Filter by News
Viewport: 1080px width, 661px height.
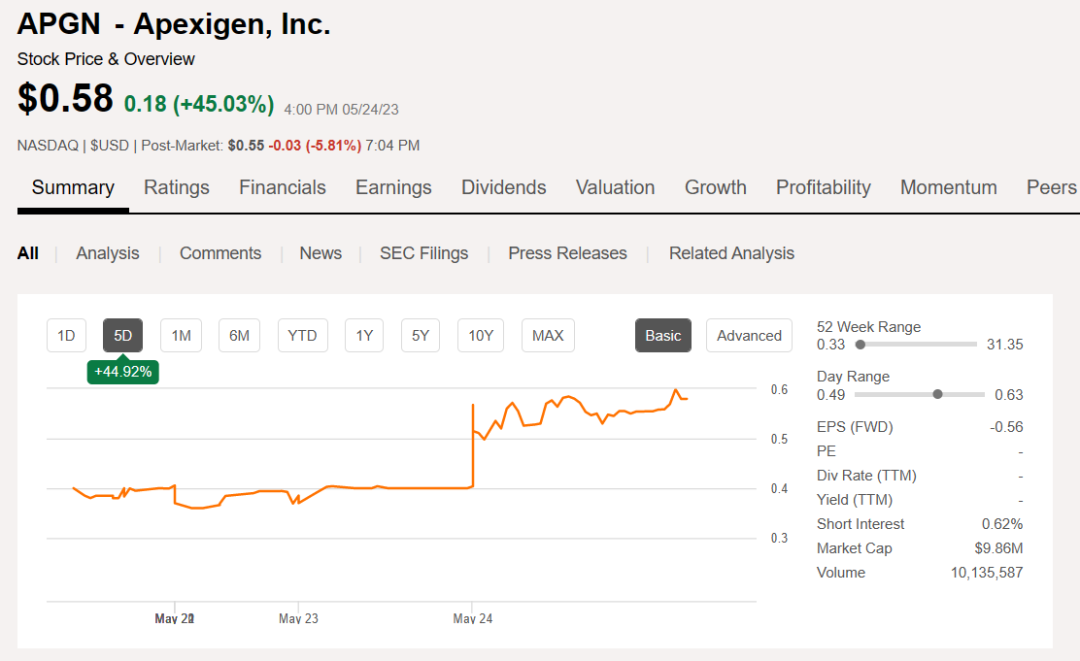320,253
